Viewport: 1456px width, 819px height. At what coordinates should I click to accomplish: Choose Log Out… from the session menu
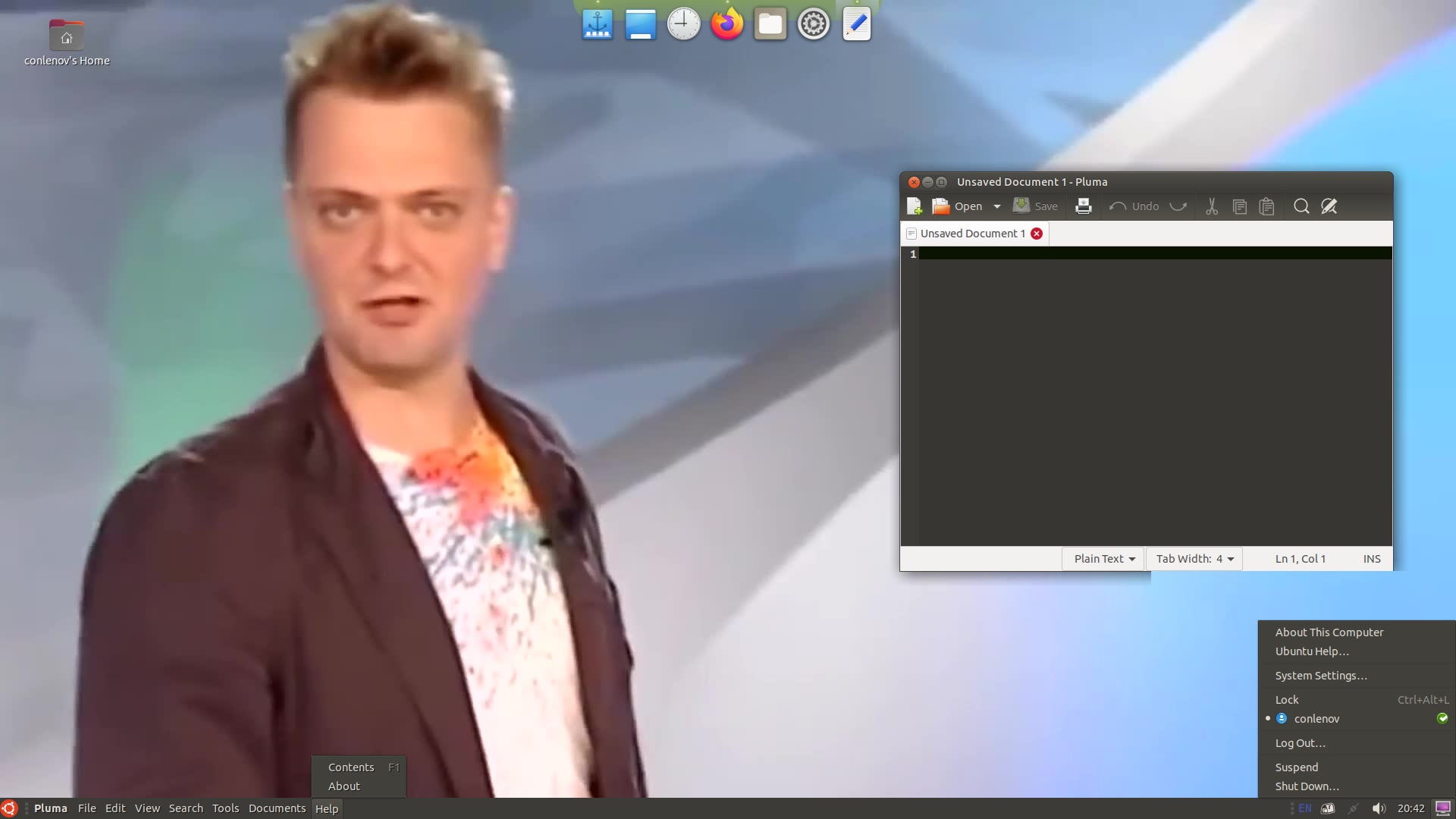(x=1357, y=743)
